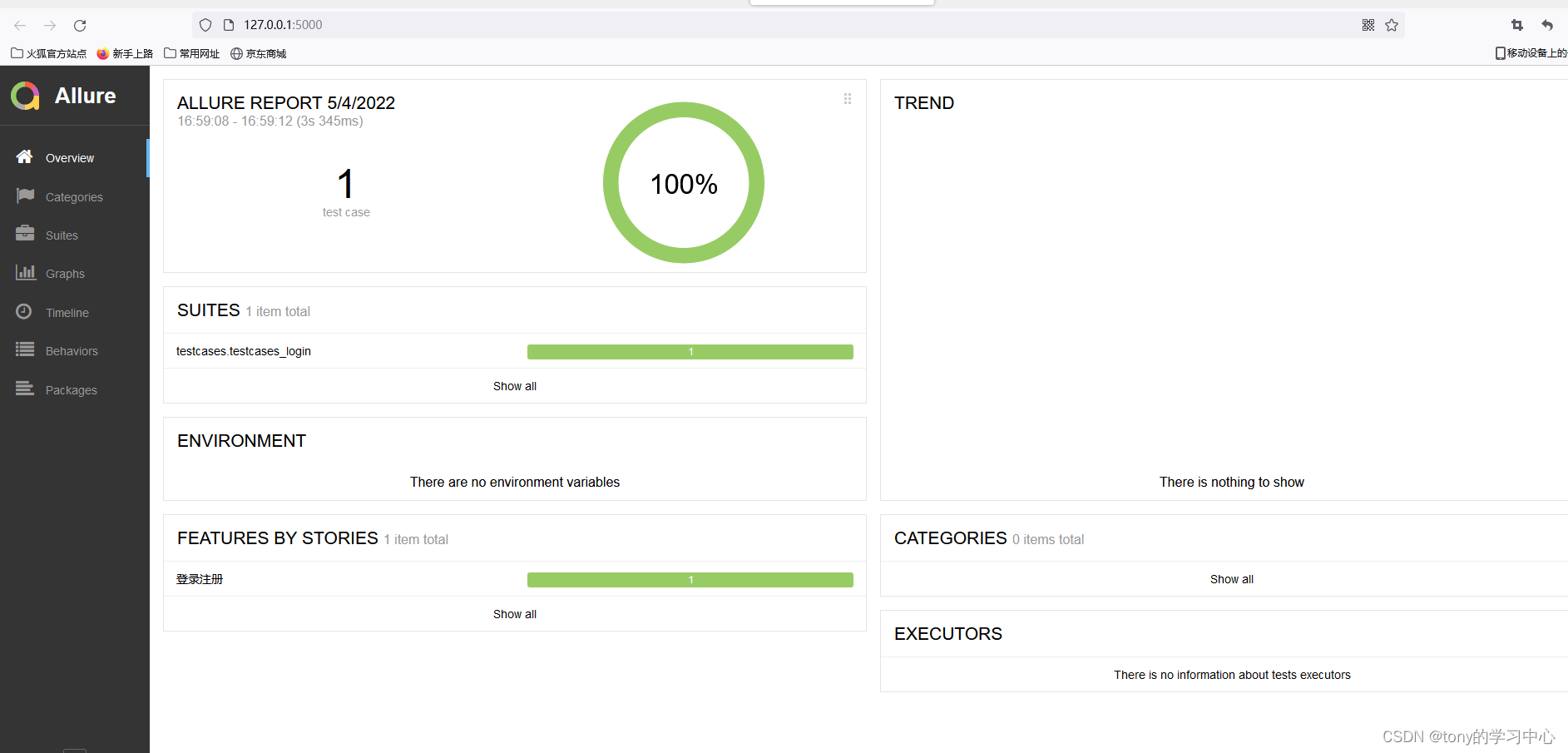1568x753 pixels.
Task: Click the shield privacy icon in address bar
Action: pos(205,25)
